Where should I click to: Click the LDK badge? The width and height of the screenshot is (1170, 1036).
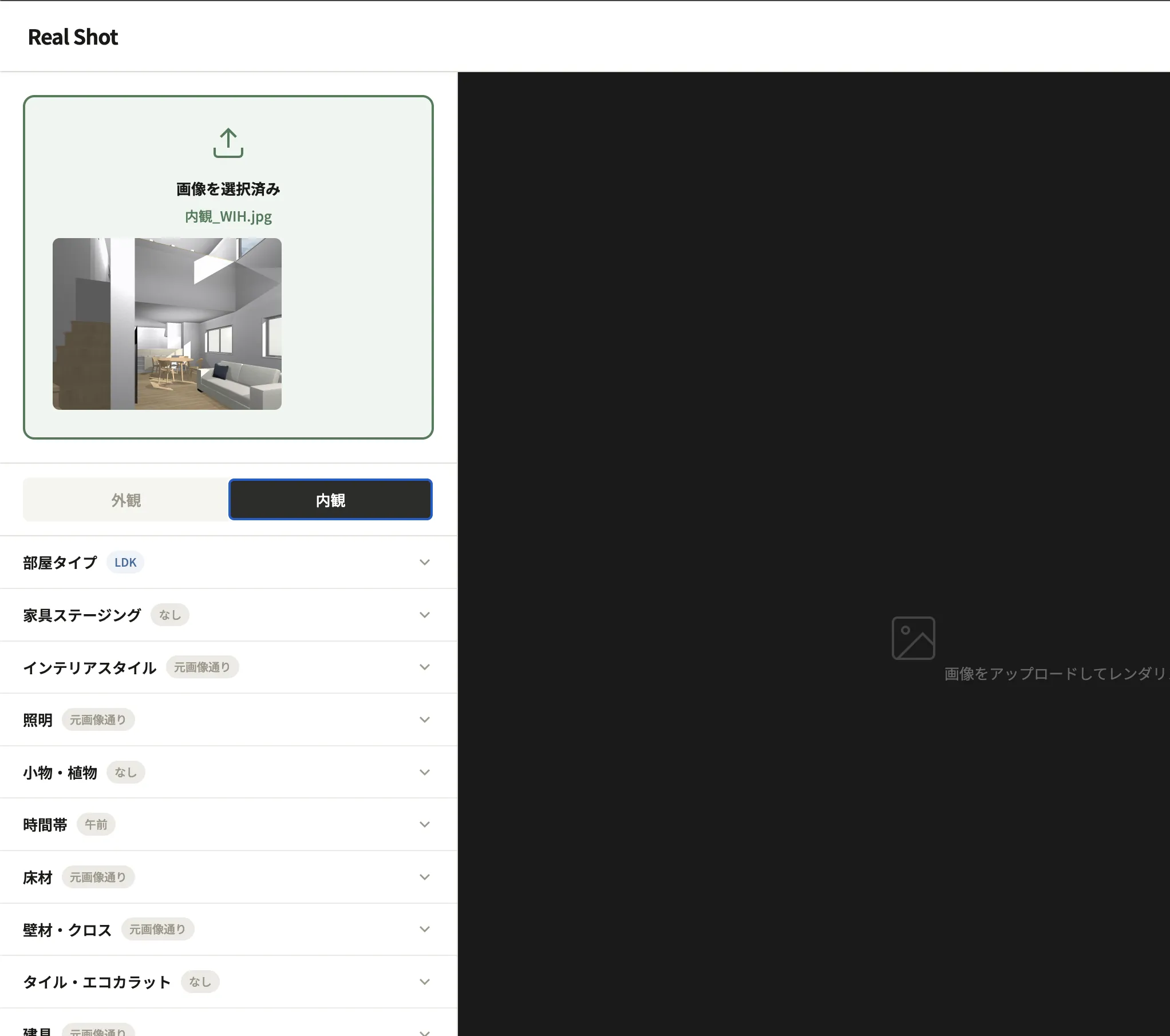125,562
